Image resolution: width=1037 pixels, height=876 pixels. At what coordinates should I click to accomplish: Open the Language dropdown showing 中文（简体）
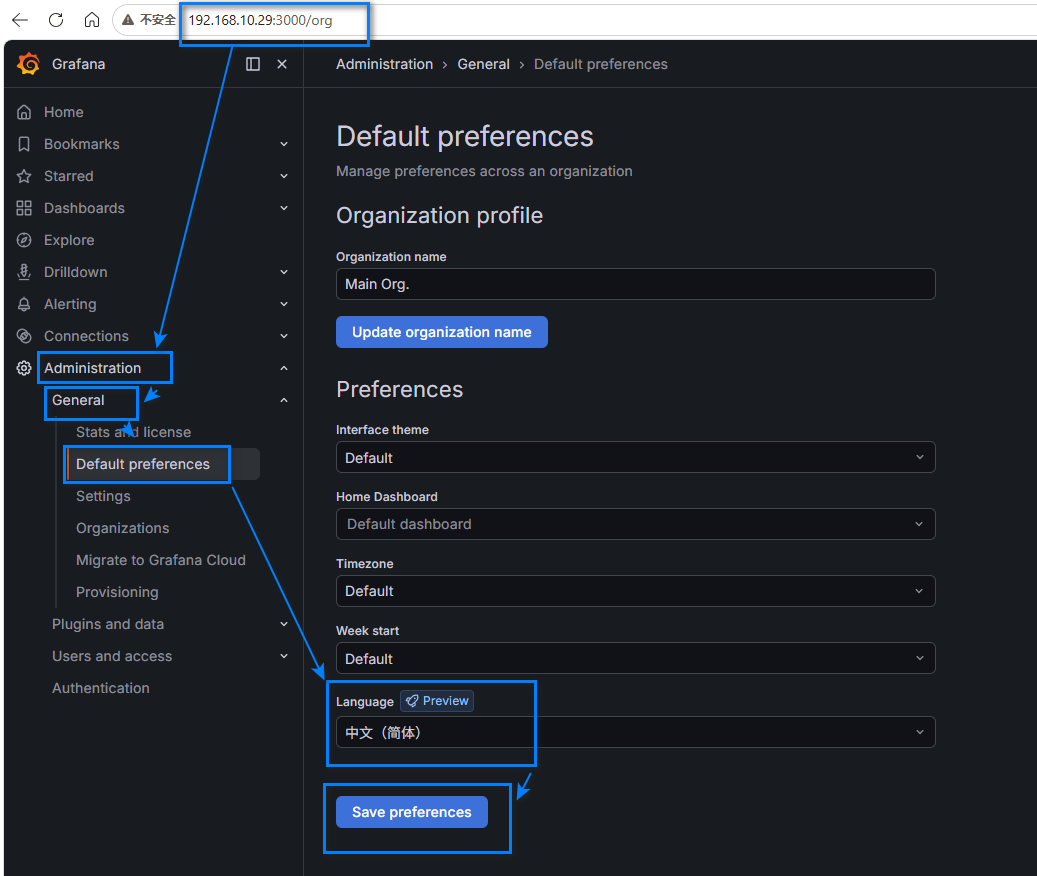tap(636, 732)
